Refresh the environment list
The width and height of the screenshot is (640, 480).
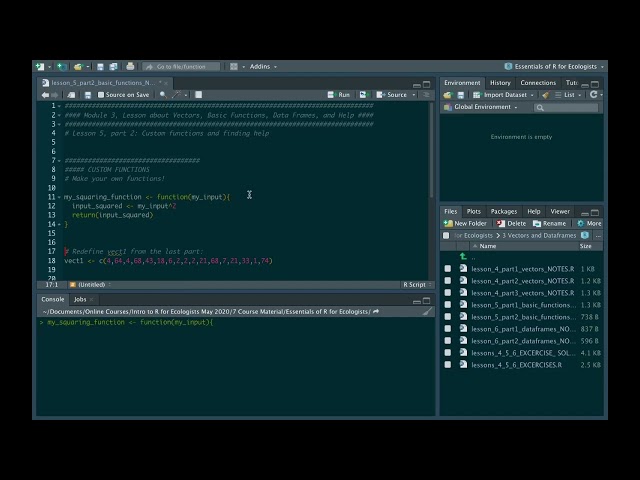[x=593, y=95]
